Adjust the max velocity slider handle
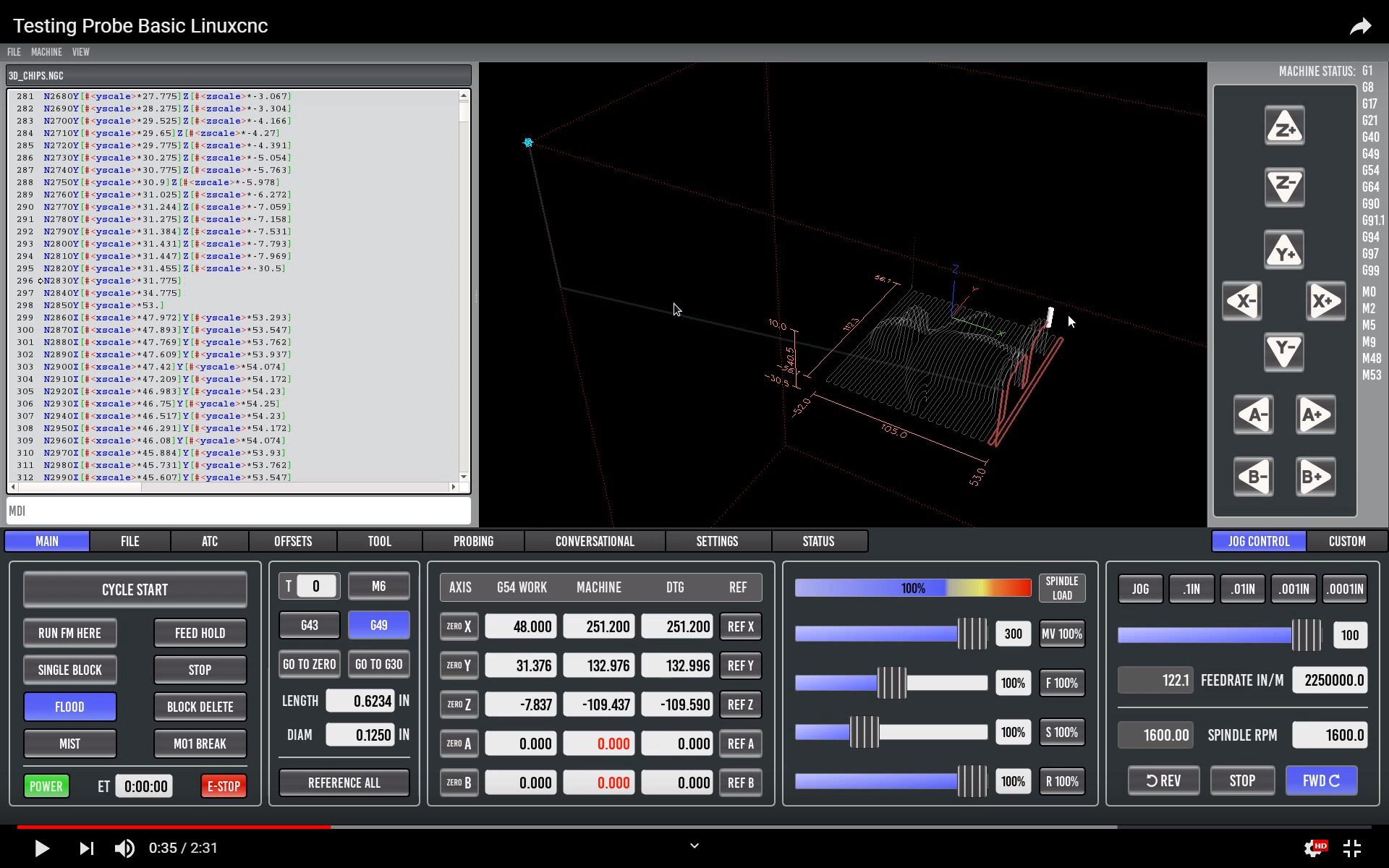The width and height of the screenshot is (1389, 868). [x=972, y=634]
